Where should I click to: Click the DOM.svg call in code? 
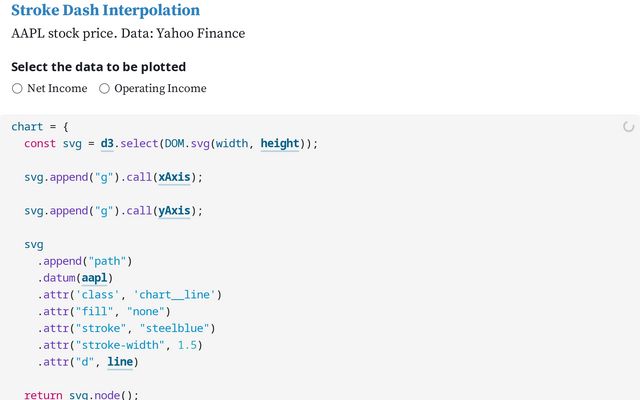tap(187, 144)
